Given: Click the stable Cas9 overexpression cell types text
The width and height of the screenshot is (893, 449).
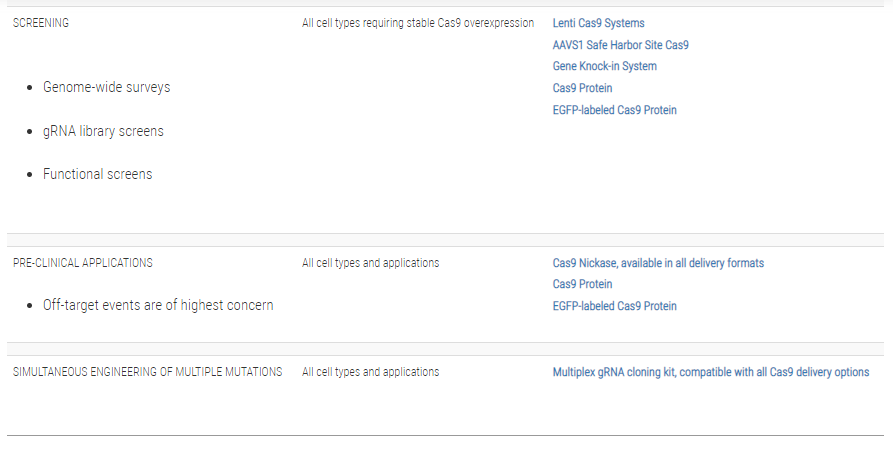Looking at the screenshot, I should click(418, 23).
